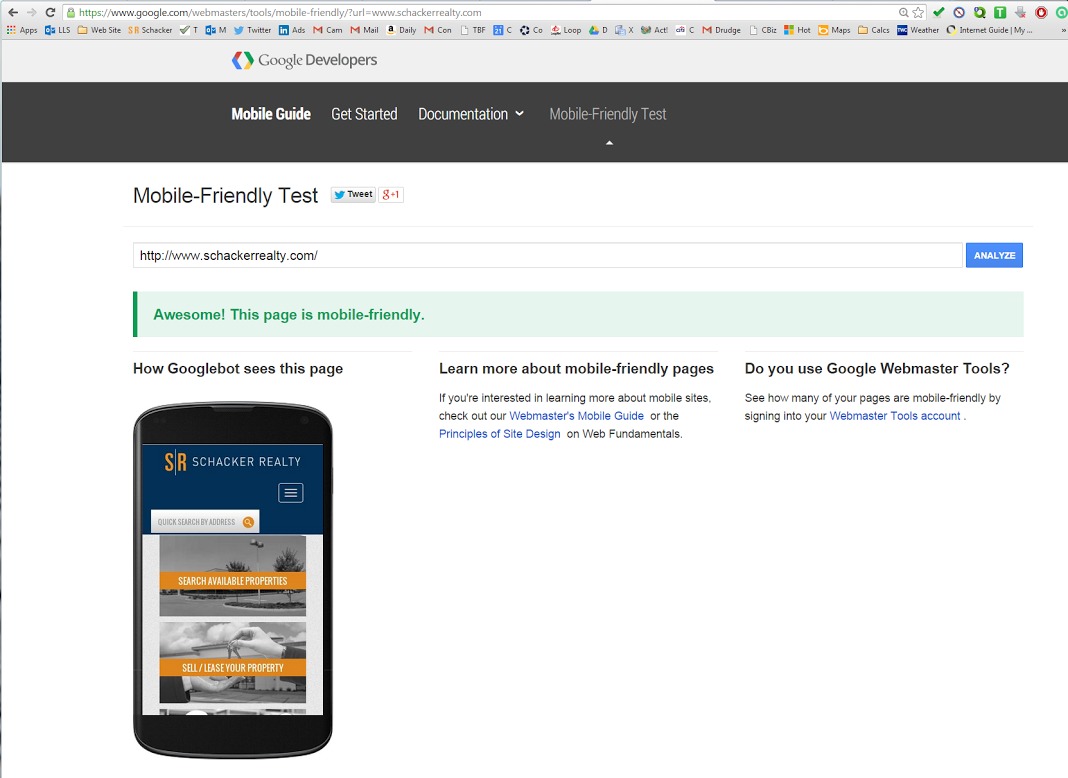Viewport: 1068px width, 778px height.
Task: Open the Schacker bookmark
Action: (151, 30)
